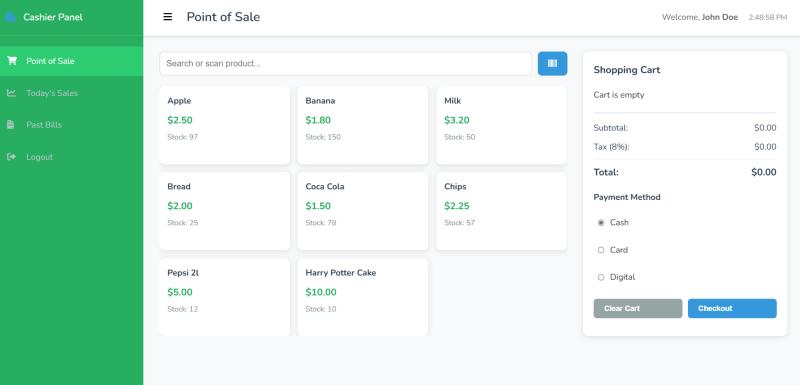Click the $2.25 Chips price
The image size is (800, 385).
point(457,206)
